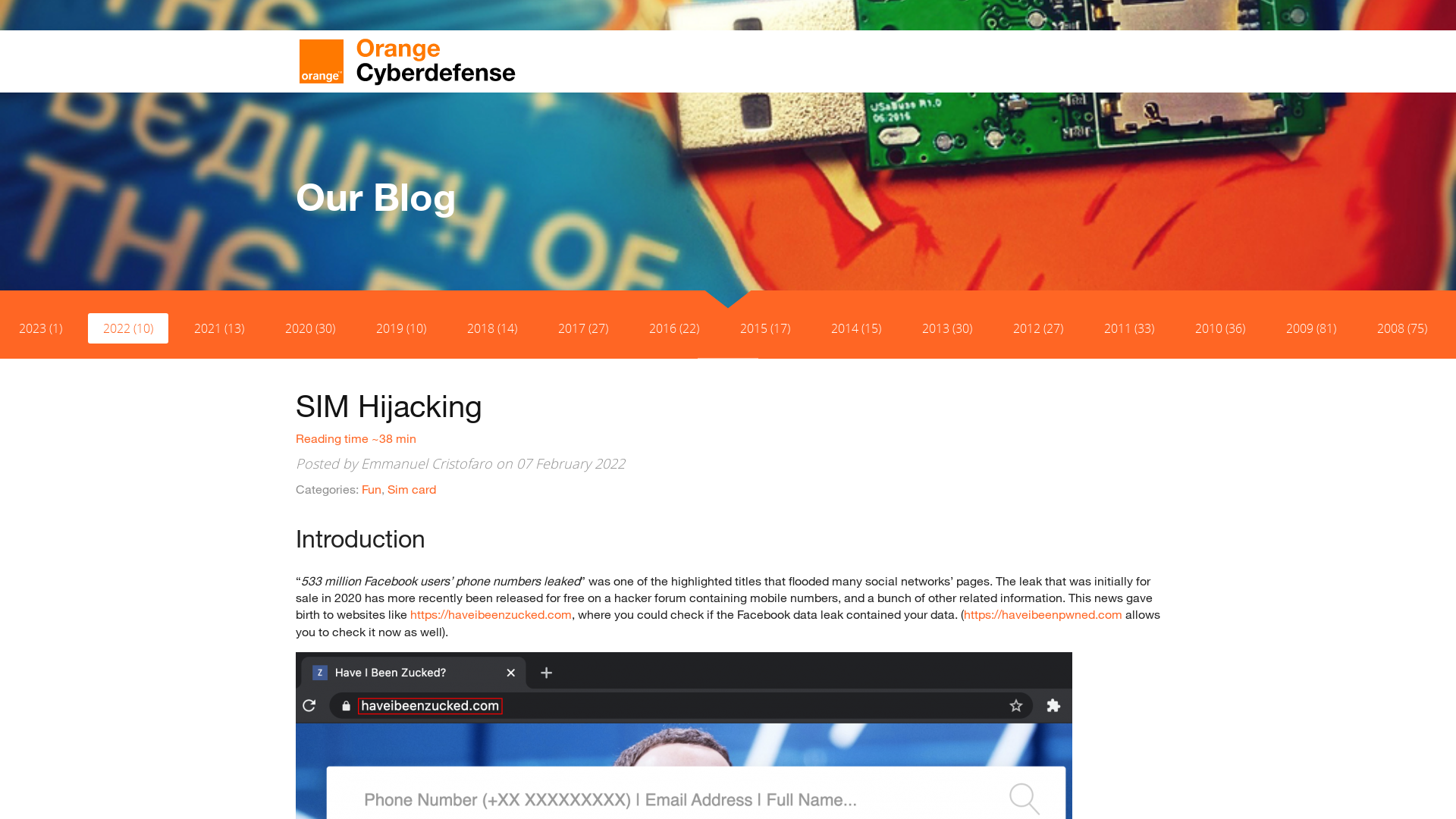Open the 2018 (14) blog archive
The width and height of the screenshot is (1456, 819).
pos(492,328)
